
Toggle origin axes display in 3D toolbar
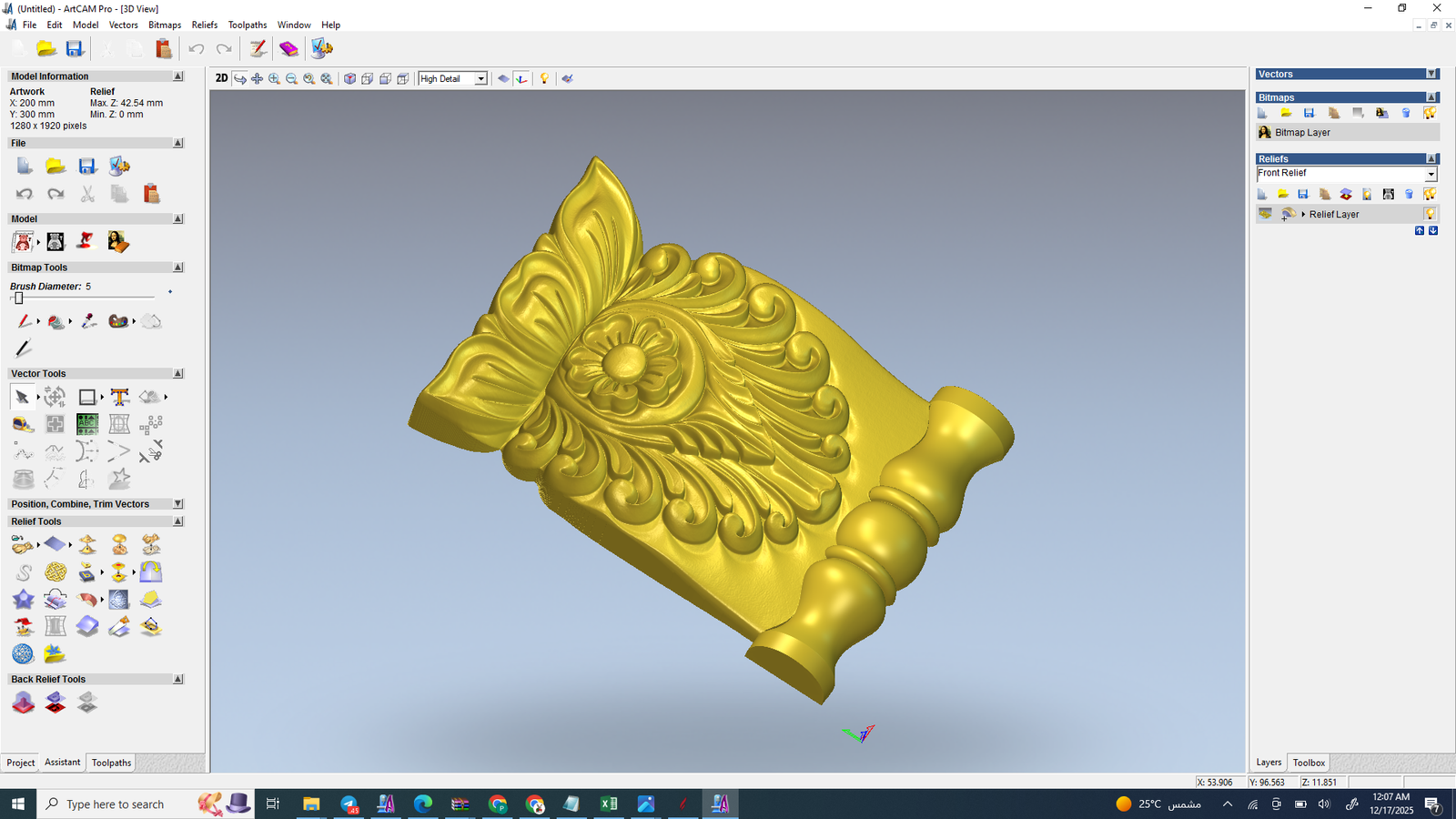tap(521, 79)
